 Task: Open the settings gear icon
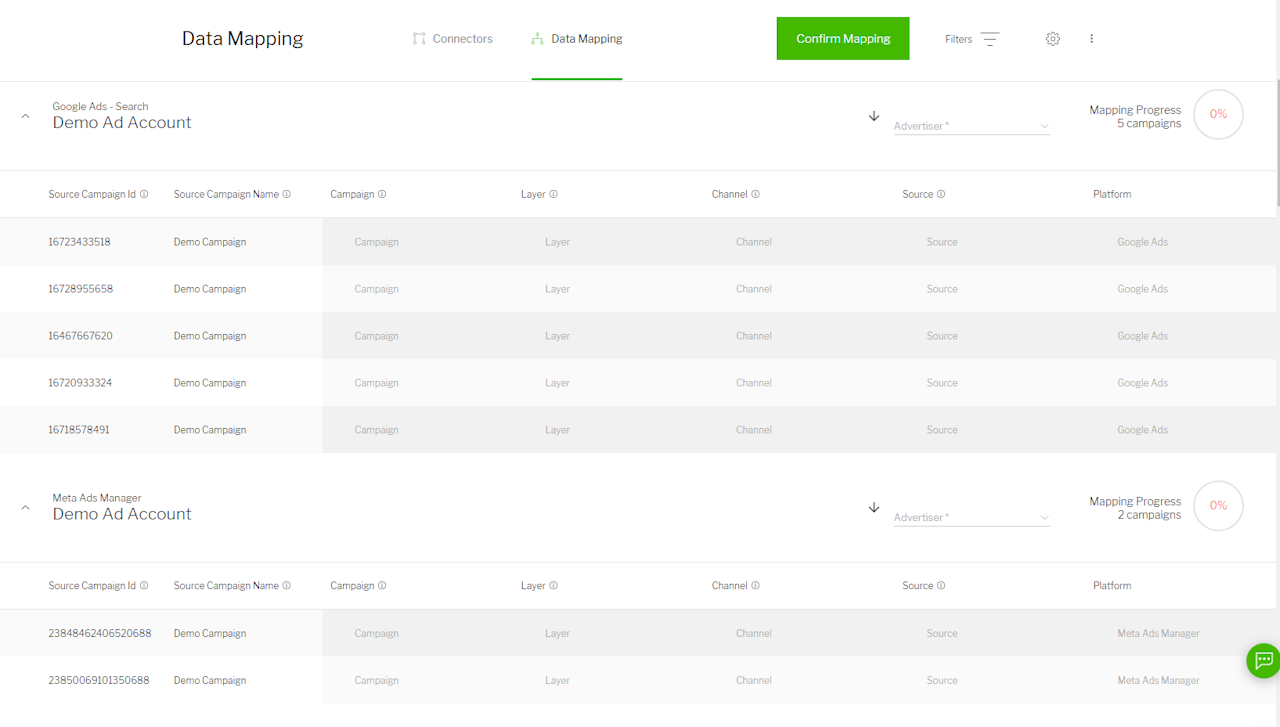[1052, 39]
